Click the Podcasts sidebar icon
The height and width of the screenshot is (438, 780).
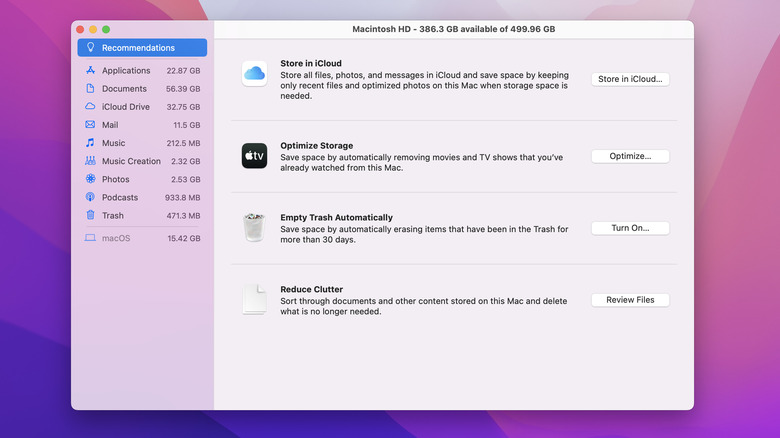click(90, 197)
